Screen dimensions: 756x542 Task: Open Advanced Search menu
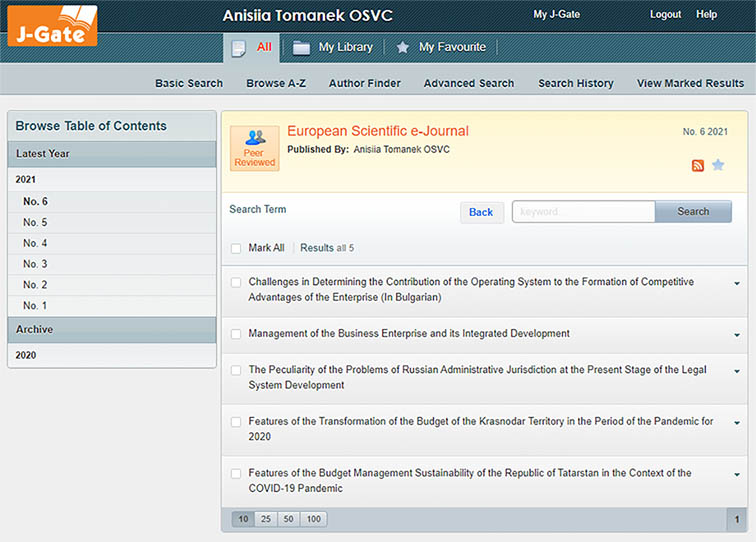(x=468, y=83)
